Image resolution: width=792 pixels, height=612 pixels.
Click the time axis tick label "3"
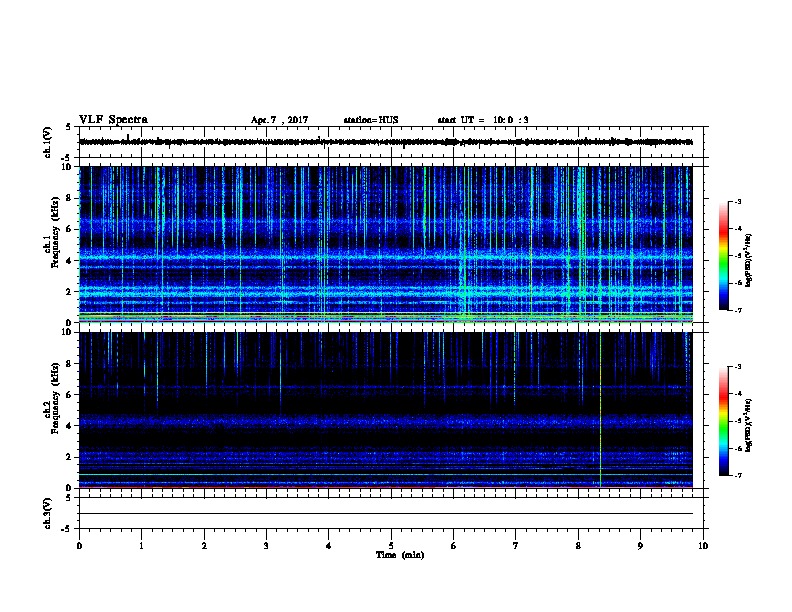tap(266, 546)
